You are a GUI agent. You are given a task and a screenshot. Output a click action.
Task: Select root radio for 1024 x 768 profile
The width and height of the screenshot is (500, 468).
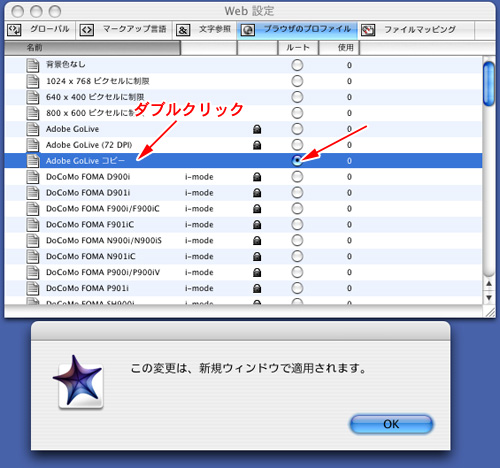tap(297, 81)
